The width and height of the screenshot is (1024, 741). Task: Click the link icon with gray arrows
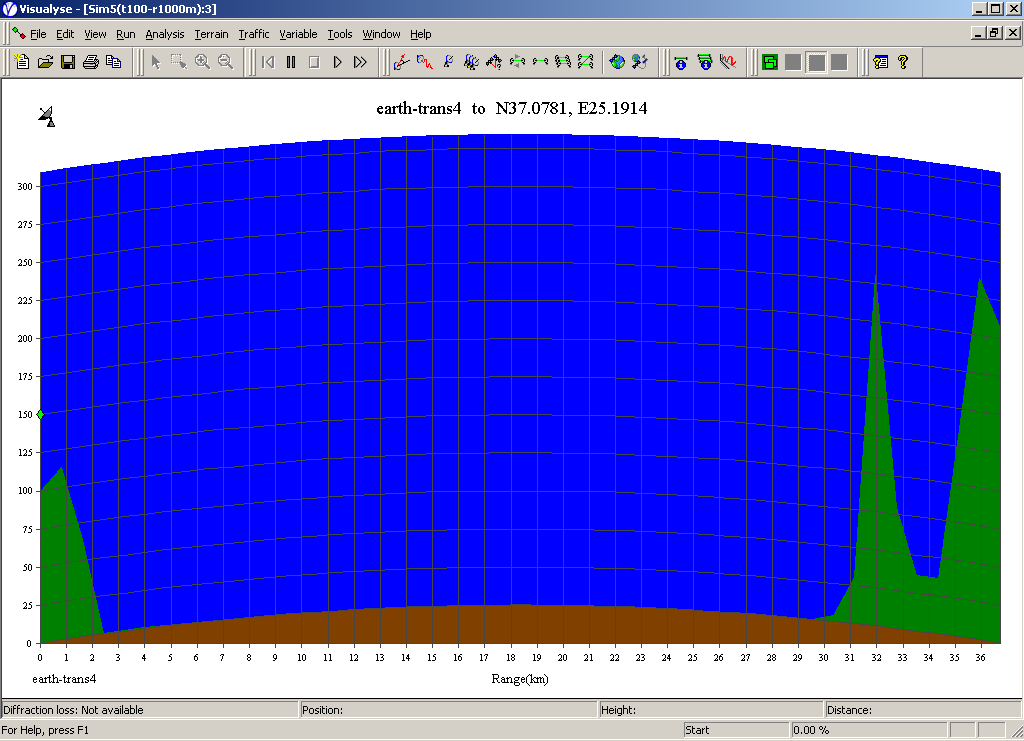tap(517, 62)
